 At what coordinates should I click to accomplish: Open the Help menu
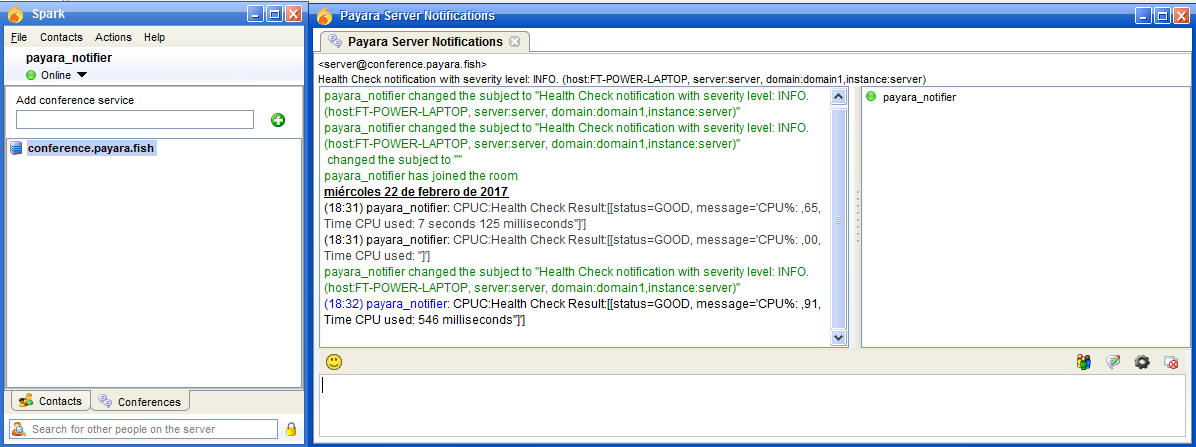[154, 37]
